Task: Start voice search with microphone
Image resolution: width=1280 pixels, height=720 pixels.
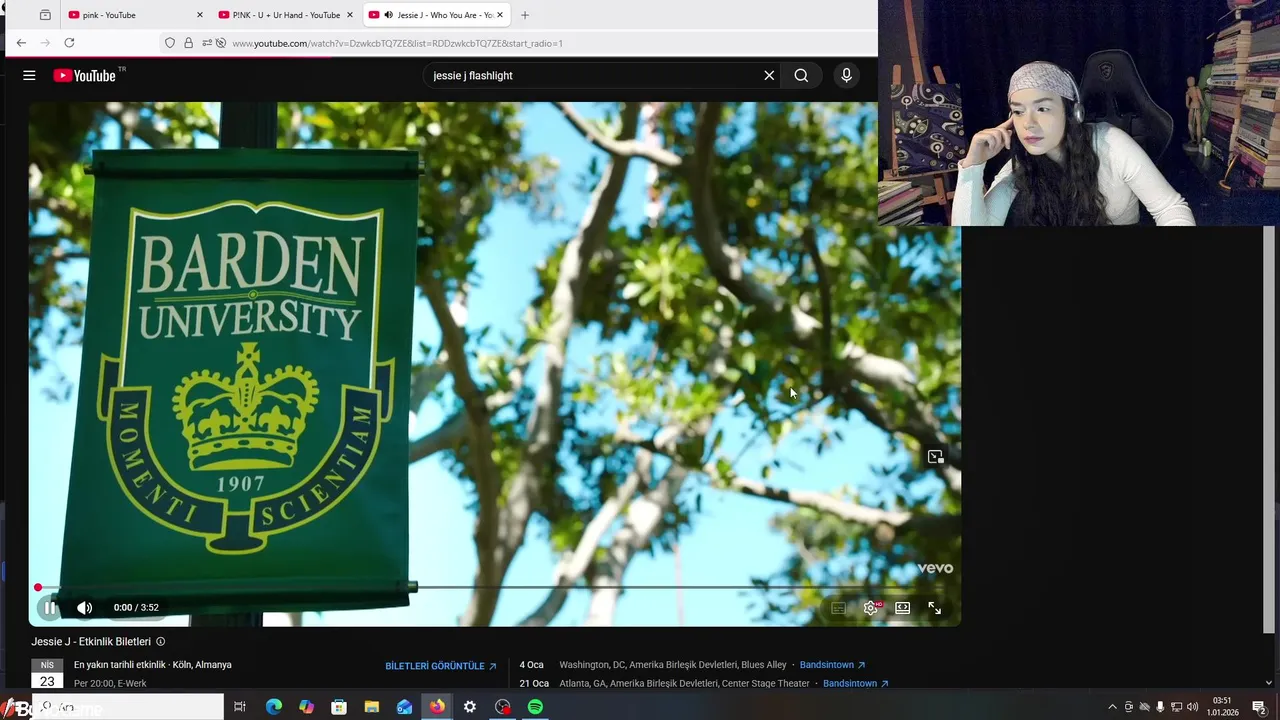Action: pos(846,75)
